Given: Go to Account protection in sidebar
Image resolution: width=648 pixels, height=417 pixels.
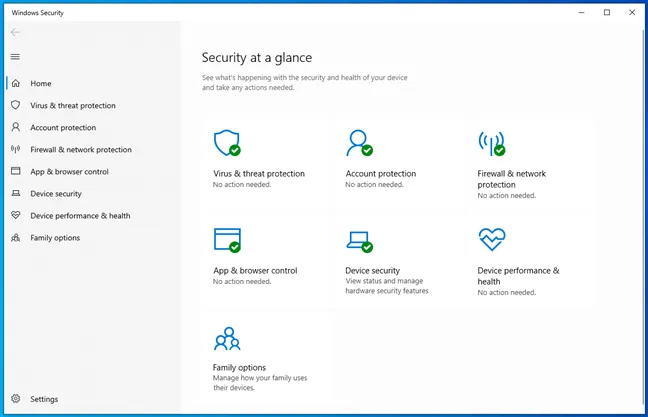Looking at the screenshot, I should tap(63, 128).
